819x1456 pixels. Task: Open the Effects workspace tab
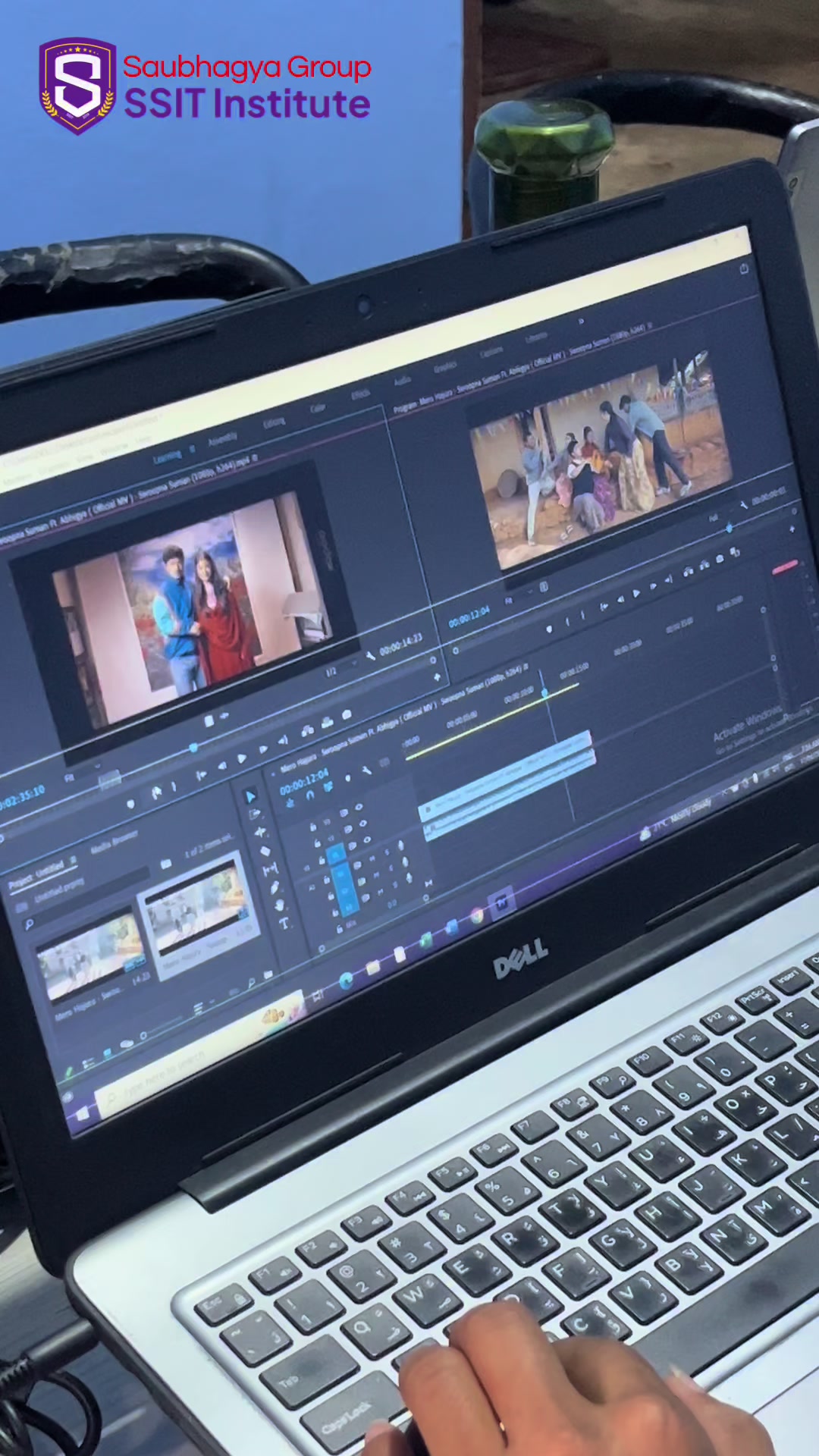click(x=360, y=394)
